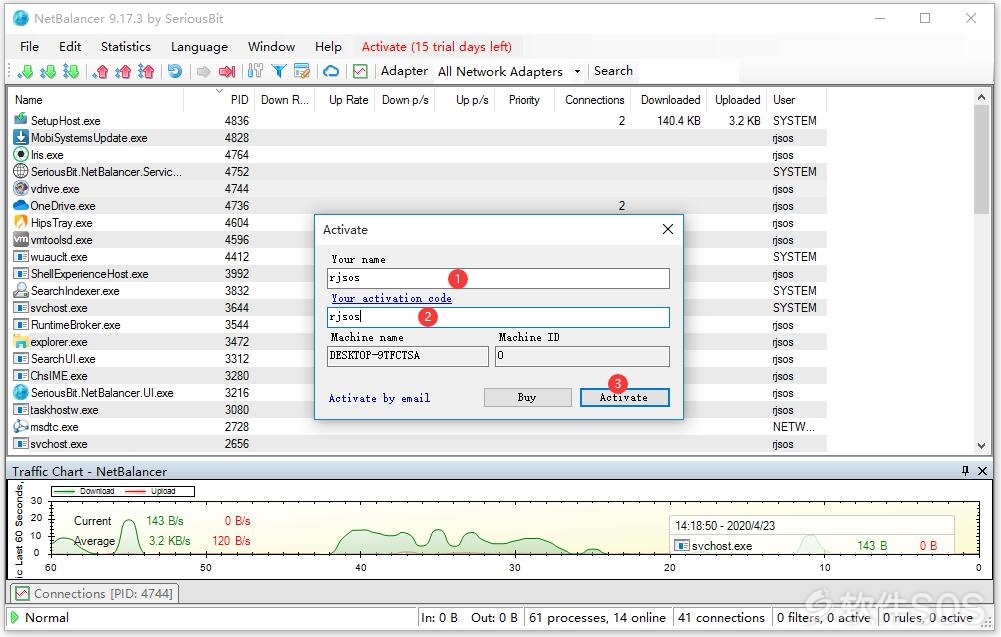The width and height of the screenshot is (1001, 637).
Task: Click Activate (15 trial days left) menu item
Action: pyautogui.click(x=437, y=47)
